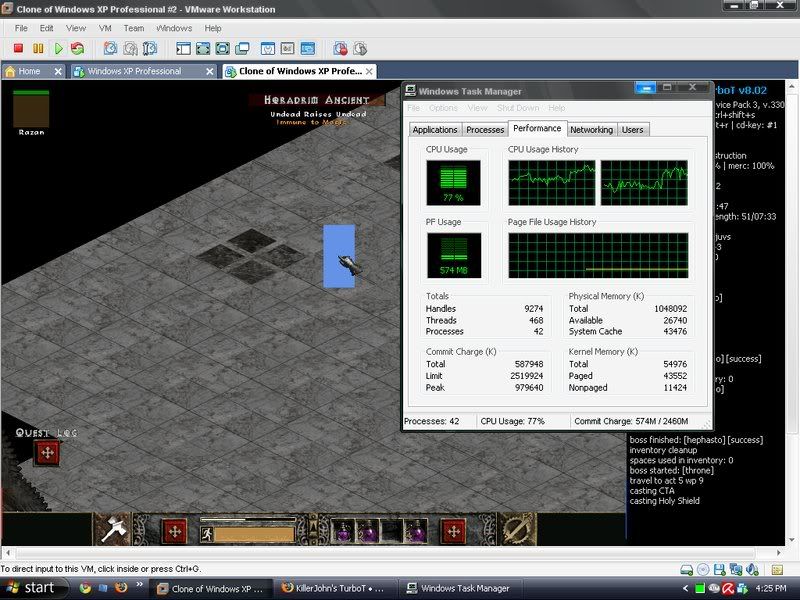Show the appliance view toolbar icon

288,48
